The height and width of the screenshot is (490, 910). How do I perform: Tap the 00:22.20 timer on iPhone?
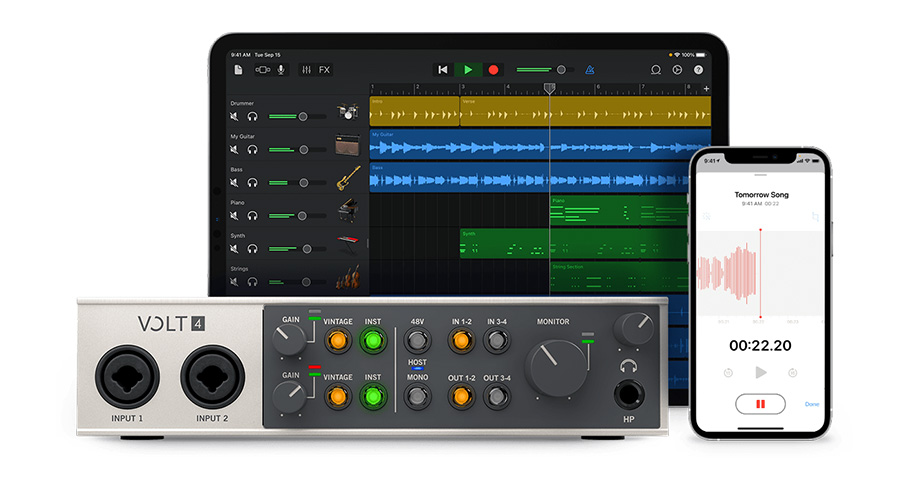coord(760,345)
